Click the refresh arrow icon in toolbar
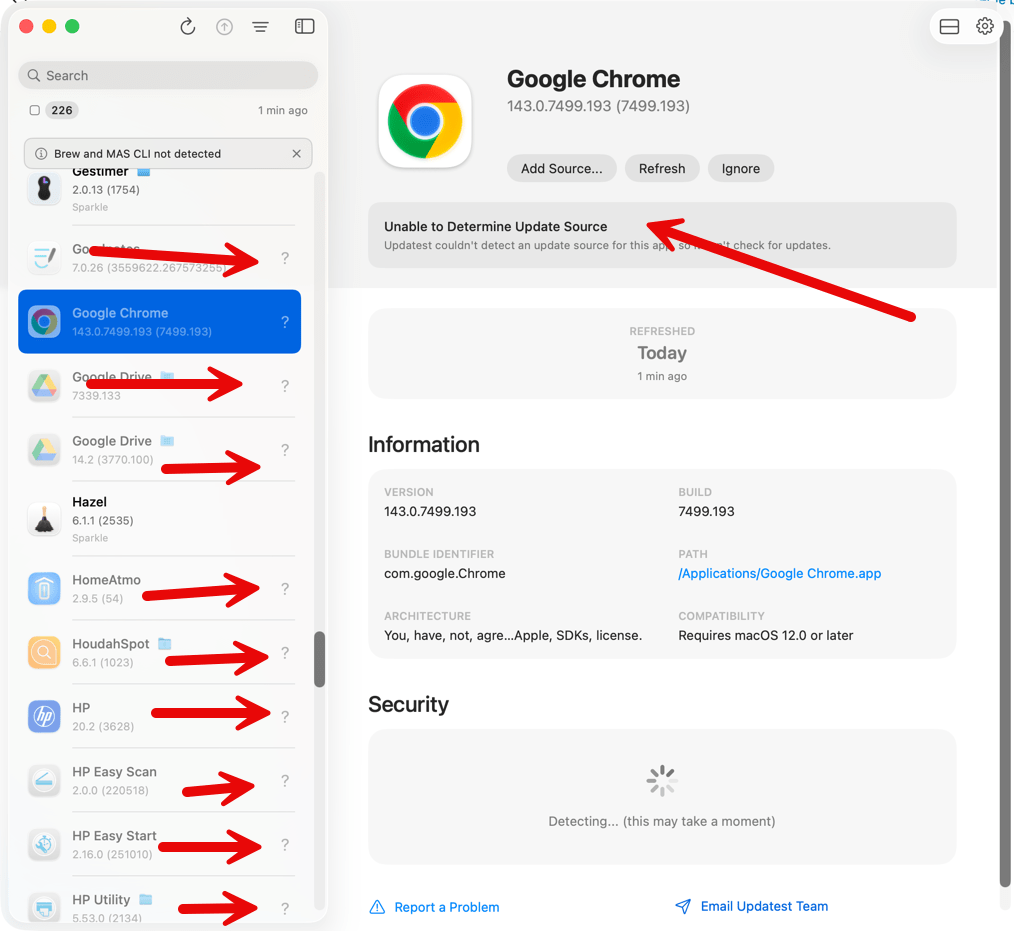 click(x=187, y=27)
